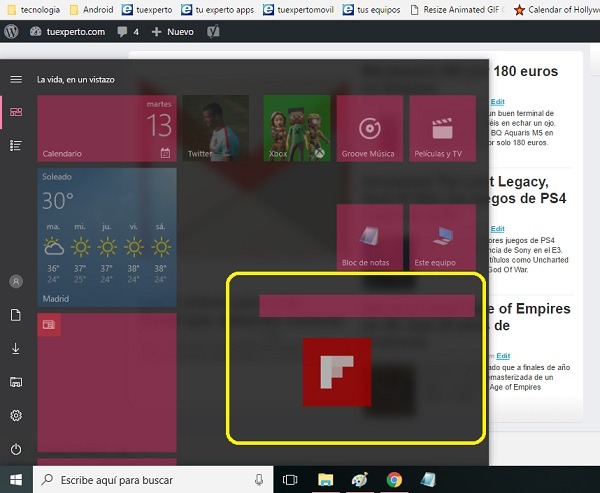Open the Madrid weather tile
The width and height of the screenshot is (600, 493).
[107, 237]
